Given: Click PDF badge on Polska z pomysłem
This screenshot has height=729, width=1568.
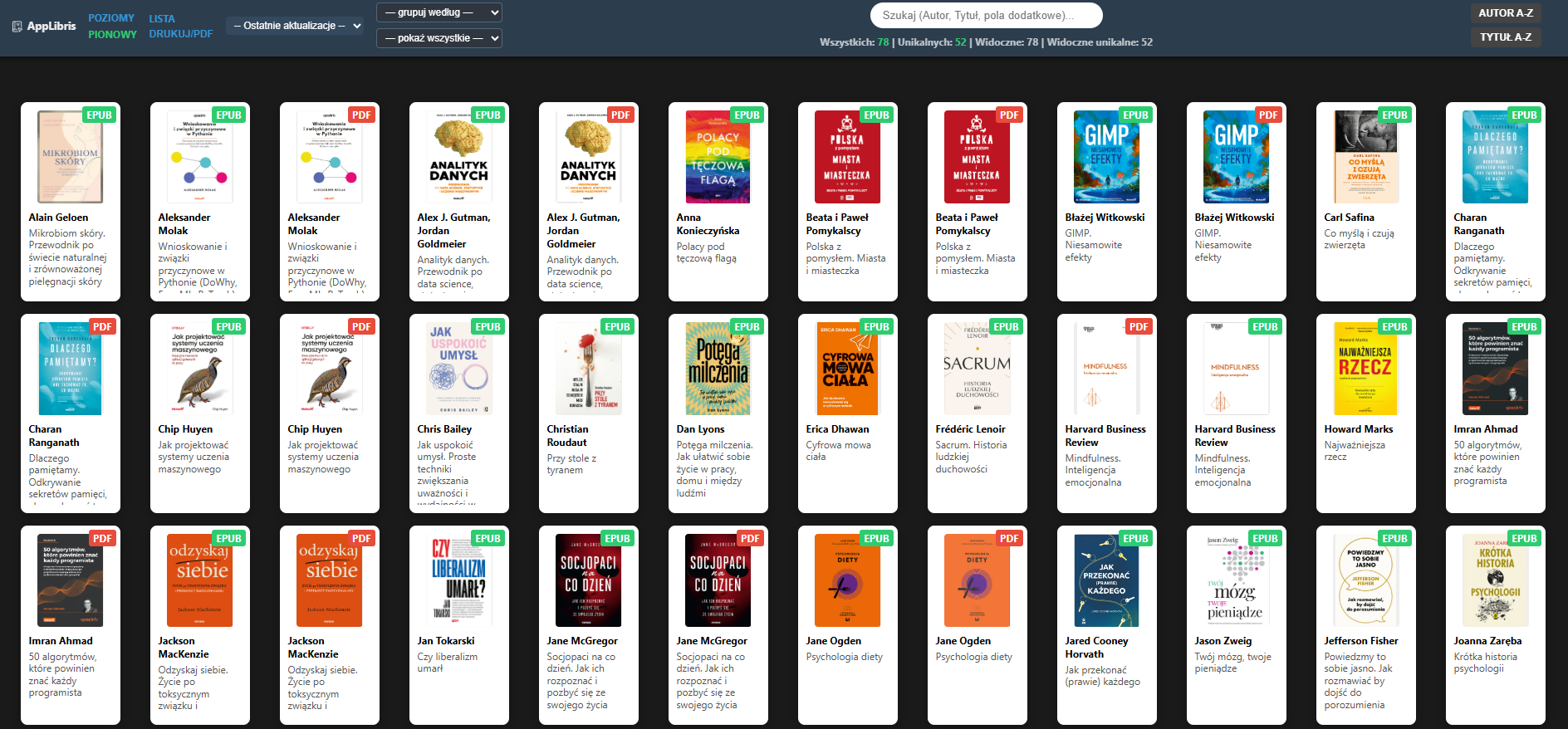Looking at the screenshot, I should pos(1009,115).
